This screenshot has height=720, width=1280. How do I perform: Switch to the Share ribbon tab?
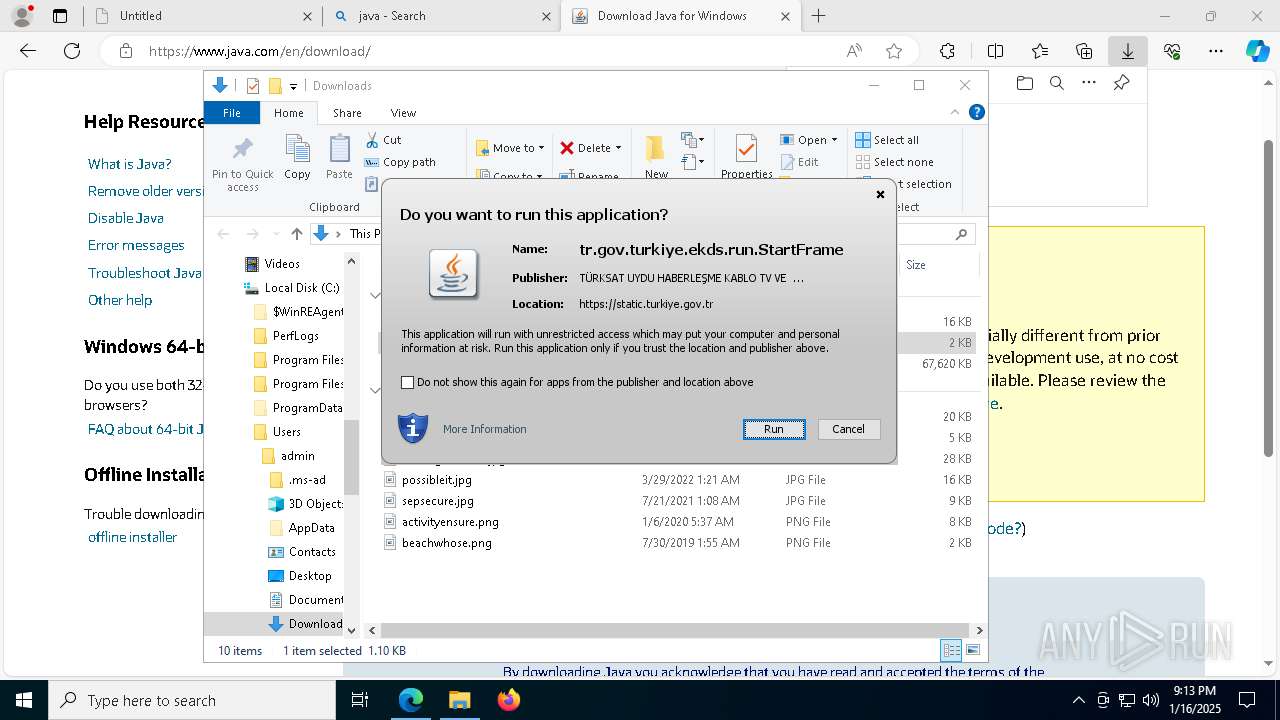tap(347, 113)
